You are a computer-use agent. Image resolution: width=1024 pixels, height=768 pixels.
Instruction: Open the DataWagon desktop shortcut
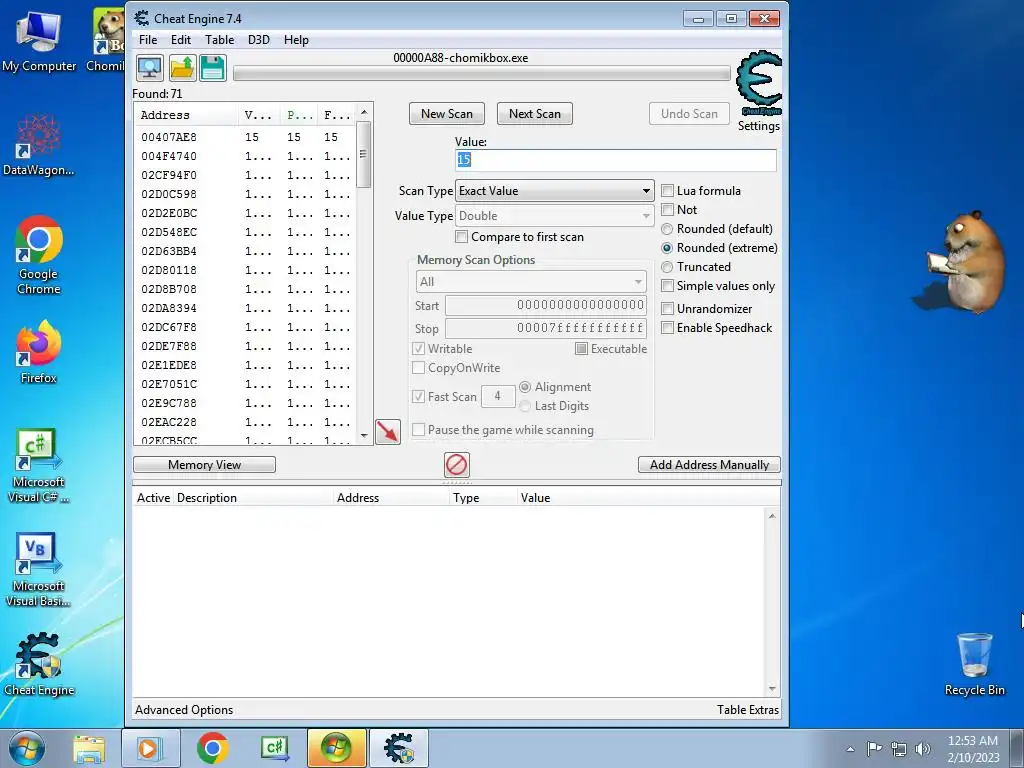click(x=39, y=145)
